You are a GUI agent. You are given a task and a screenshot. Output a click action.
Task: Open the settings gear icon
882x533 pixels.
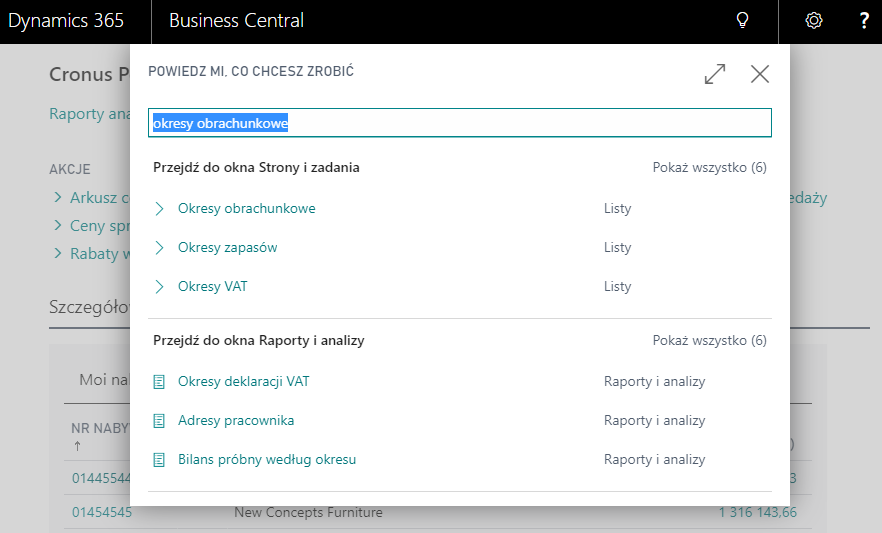point(813,21)
